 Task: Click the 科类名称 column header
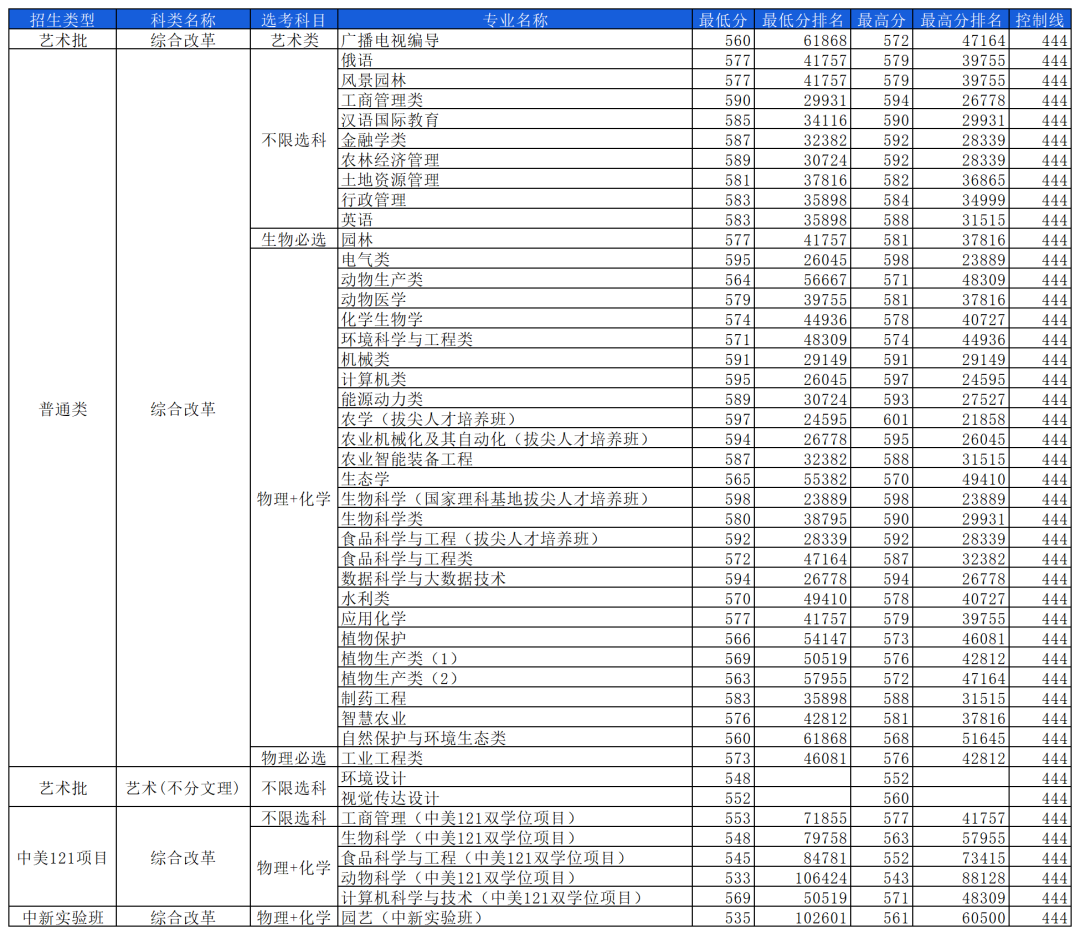pyautogui.click(x=183, y=20)
